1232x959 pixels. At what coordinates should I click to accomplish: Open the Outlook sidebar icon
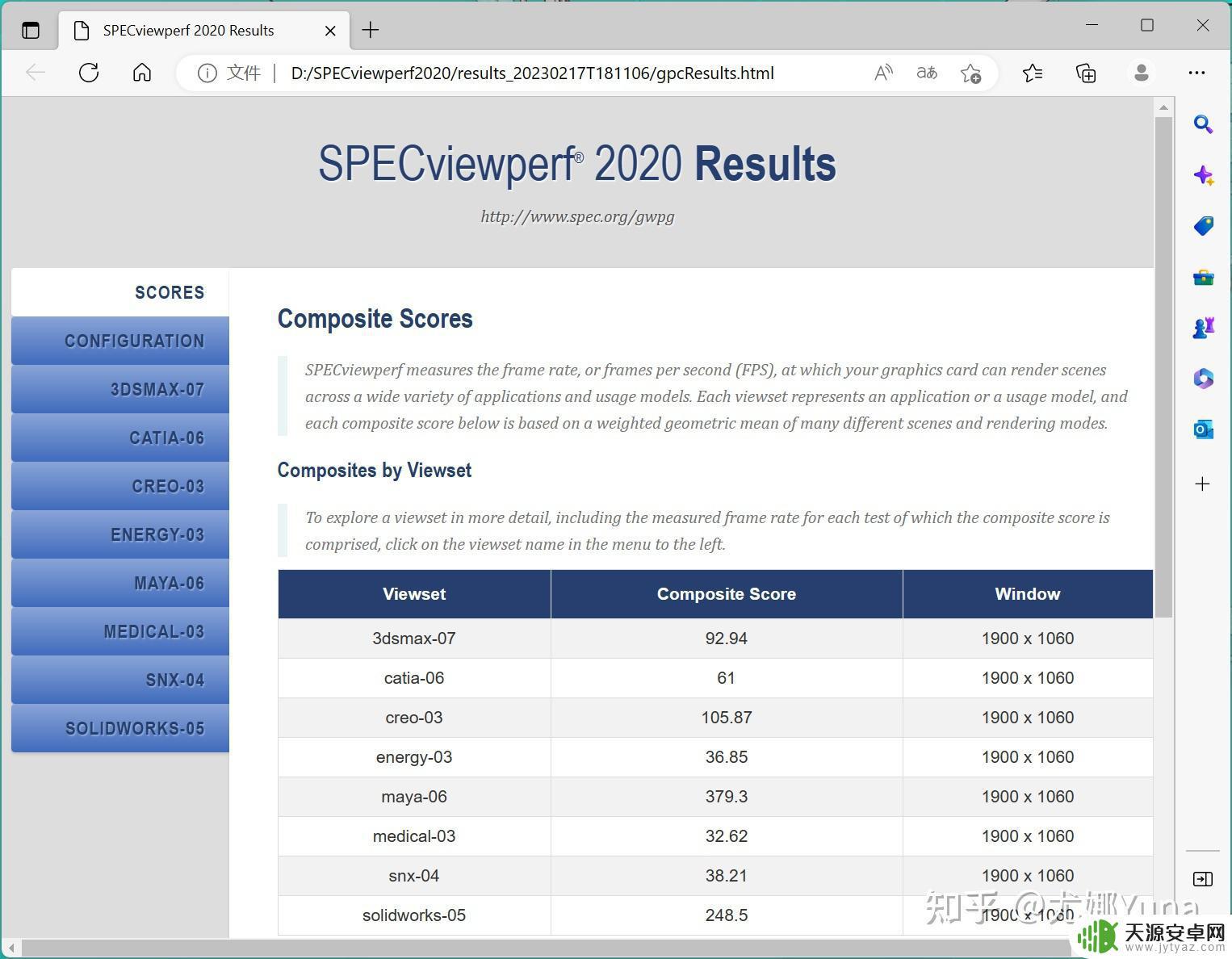[x=1203, y=429]
